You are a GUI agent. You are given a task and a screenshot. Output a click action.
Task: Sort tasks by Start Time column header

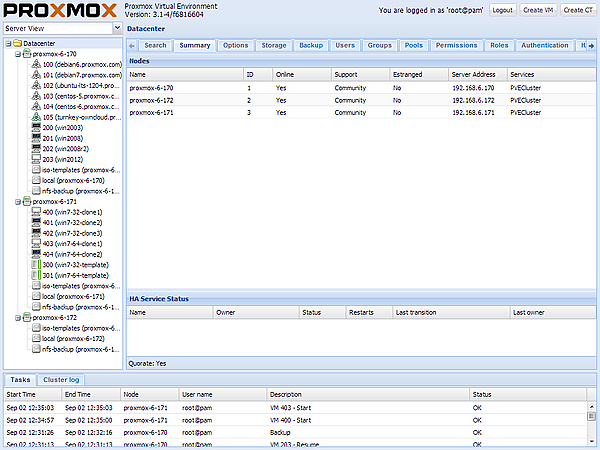[33, 395]
